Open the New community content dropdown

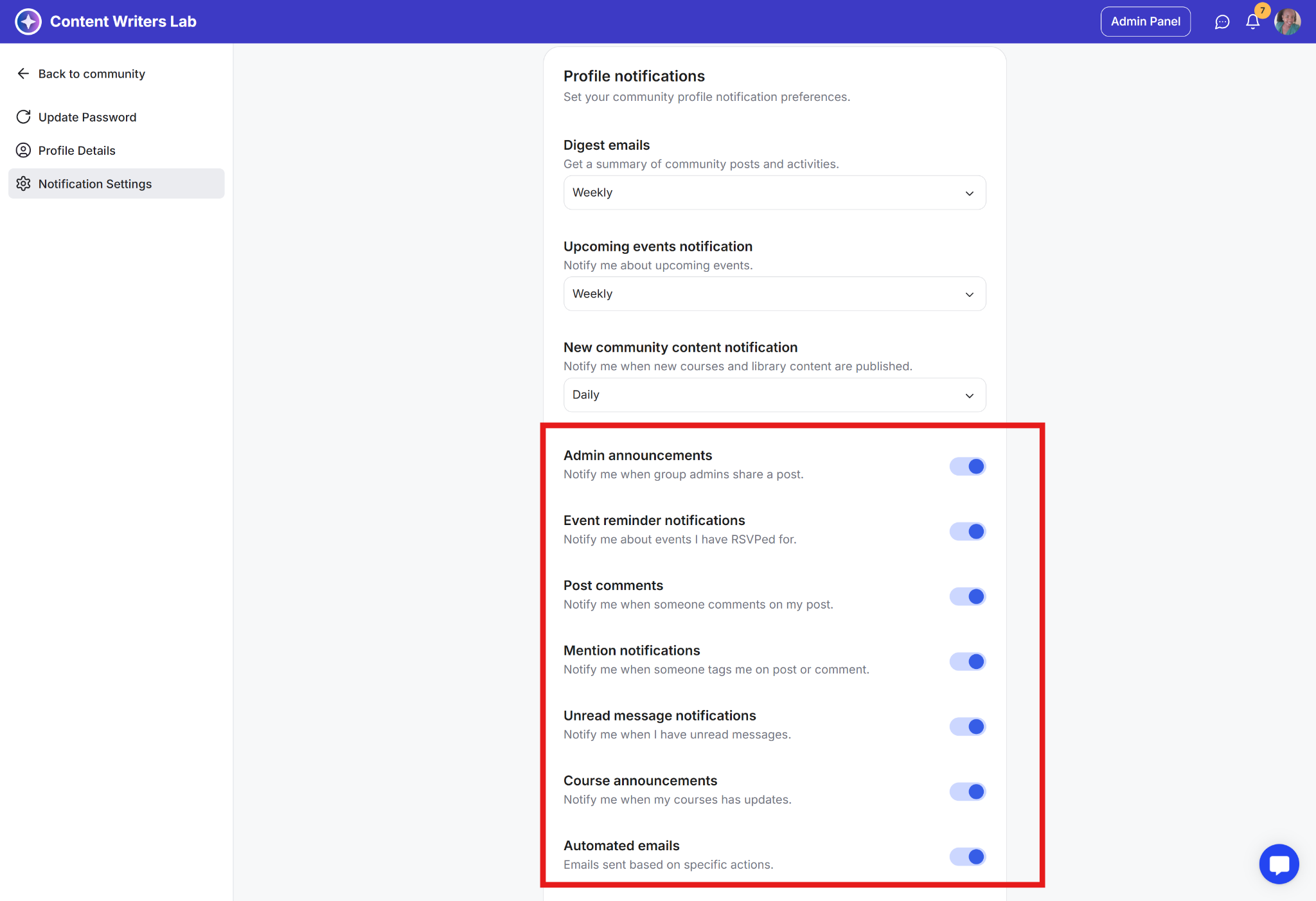[x=774, y=395]
